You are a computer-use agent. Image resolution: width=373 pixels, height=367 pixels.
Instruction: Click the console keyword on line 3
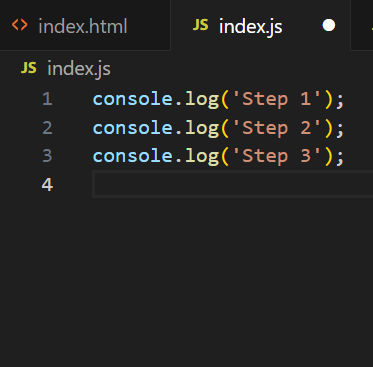click(133, 156)
